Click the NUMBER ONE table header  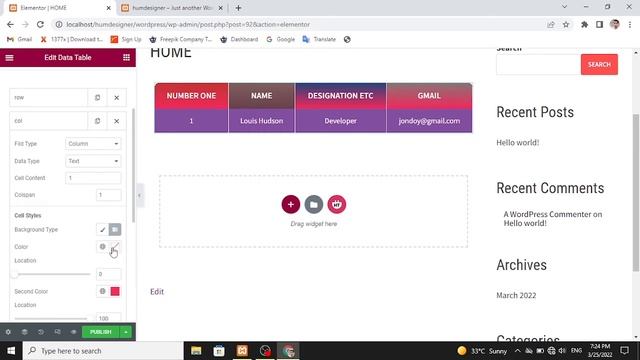tap(191, 96)
